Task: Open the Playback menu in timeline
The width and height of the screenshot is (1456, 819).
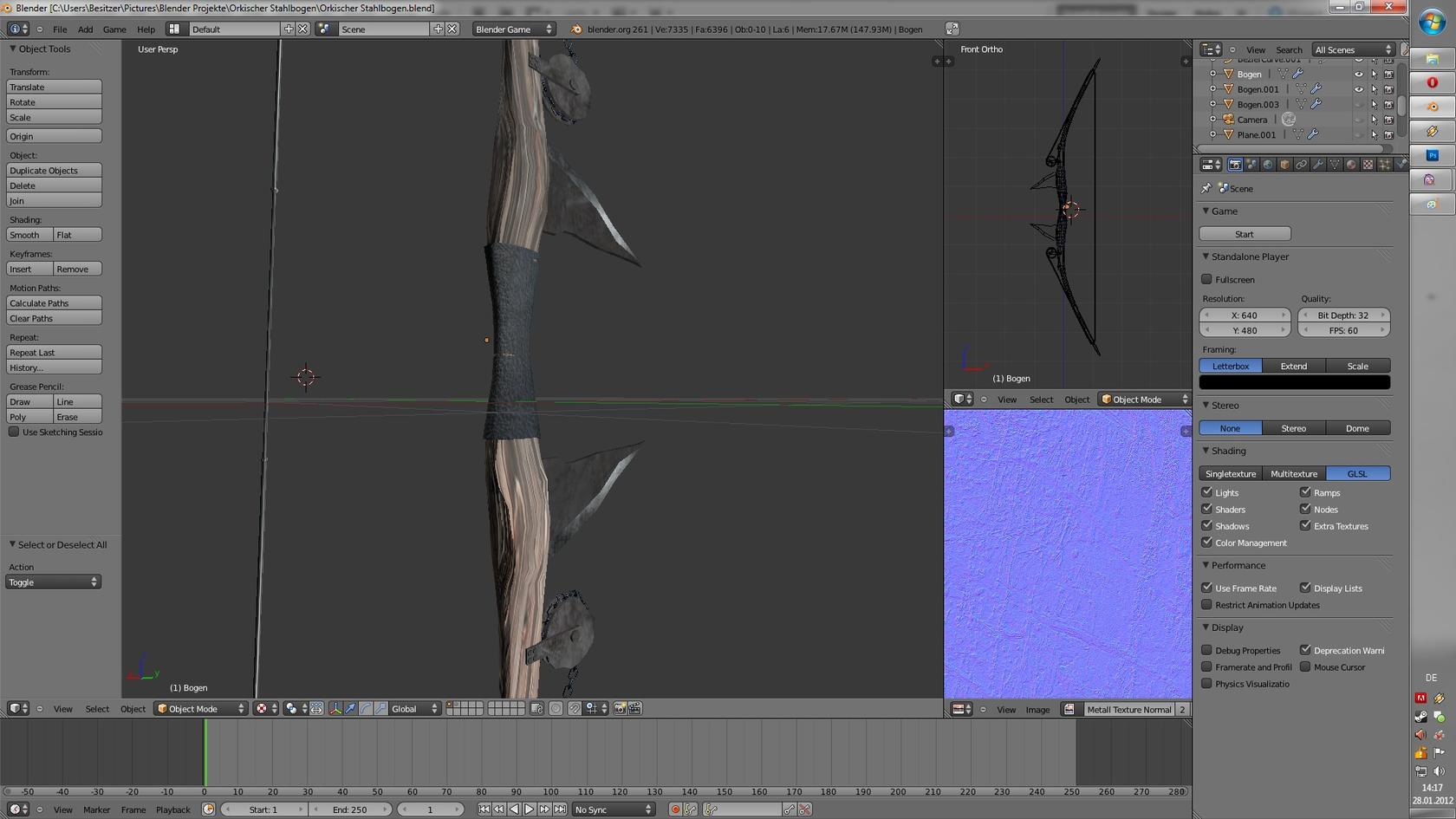Action: tap(172, 809)
